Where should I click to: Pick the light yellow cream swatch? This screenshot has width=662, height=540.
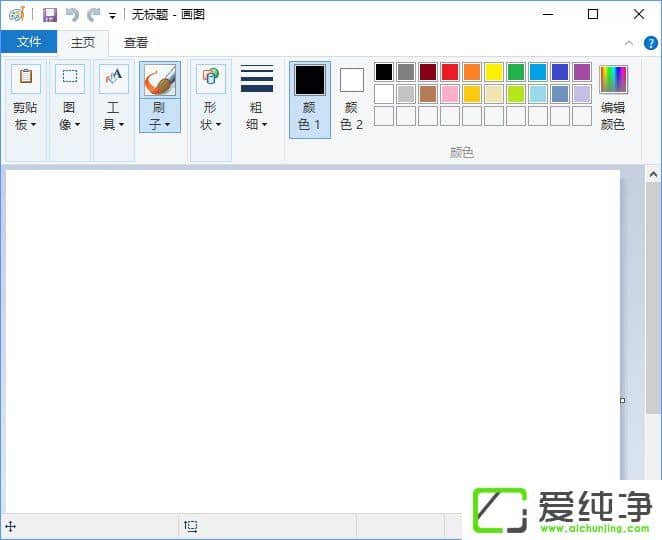pyautogui.click(x=494, y=94)
